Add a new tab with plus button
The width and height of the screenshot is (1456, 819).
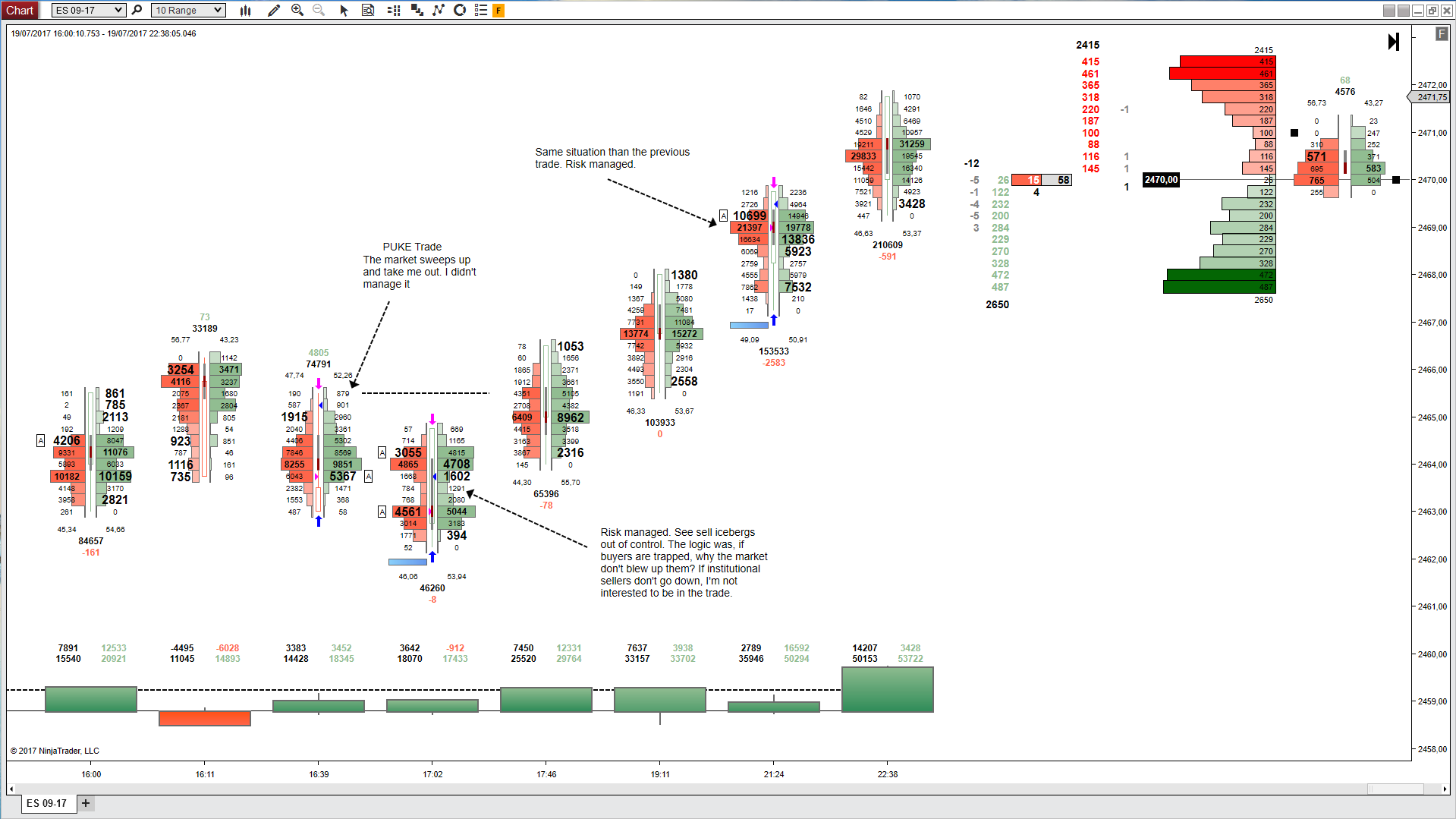click(x=86, y=803)
